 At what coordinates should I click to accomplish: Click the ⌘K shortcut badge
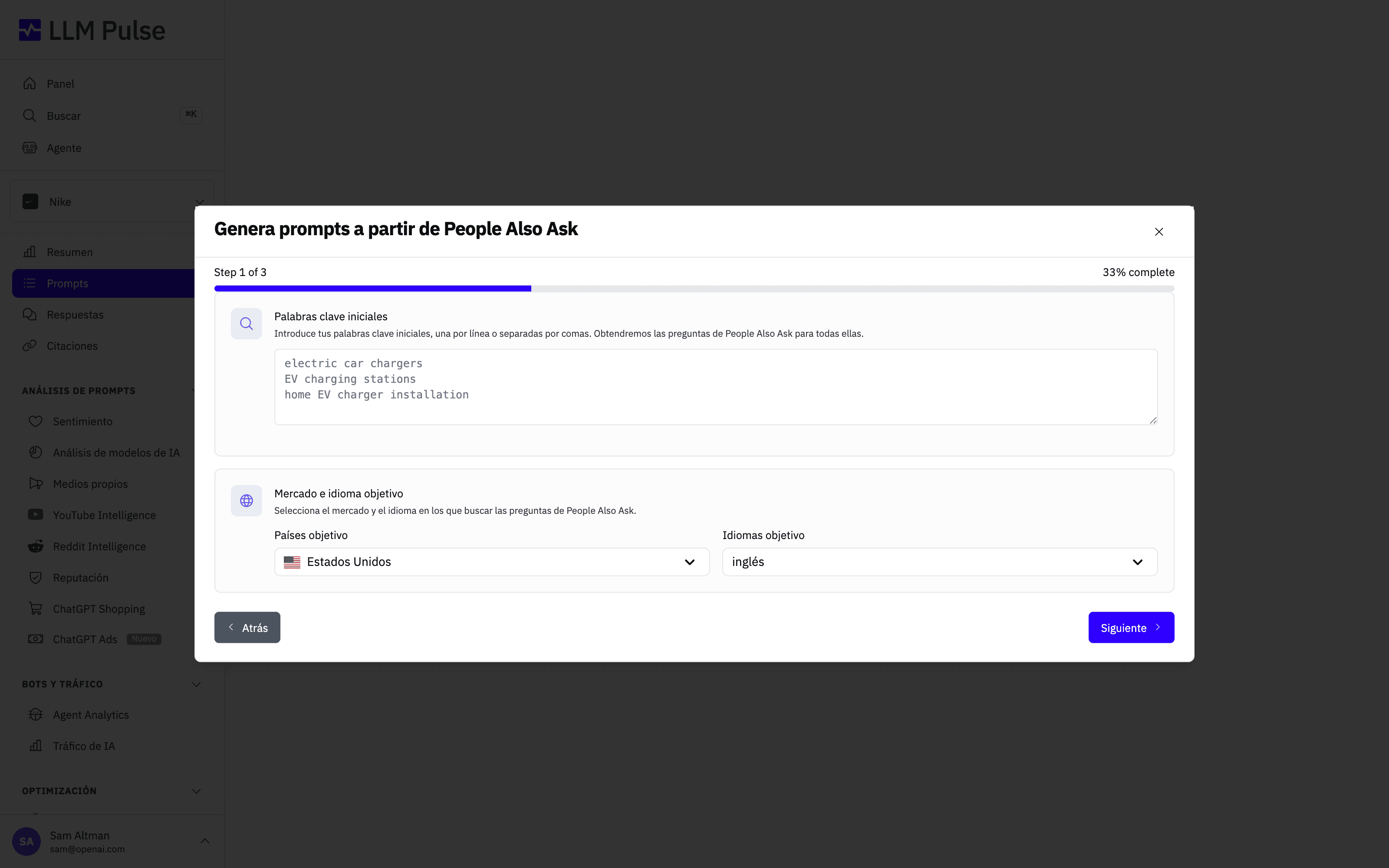pyautogui.click(x=191, y=115)
